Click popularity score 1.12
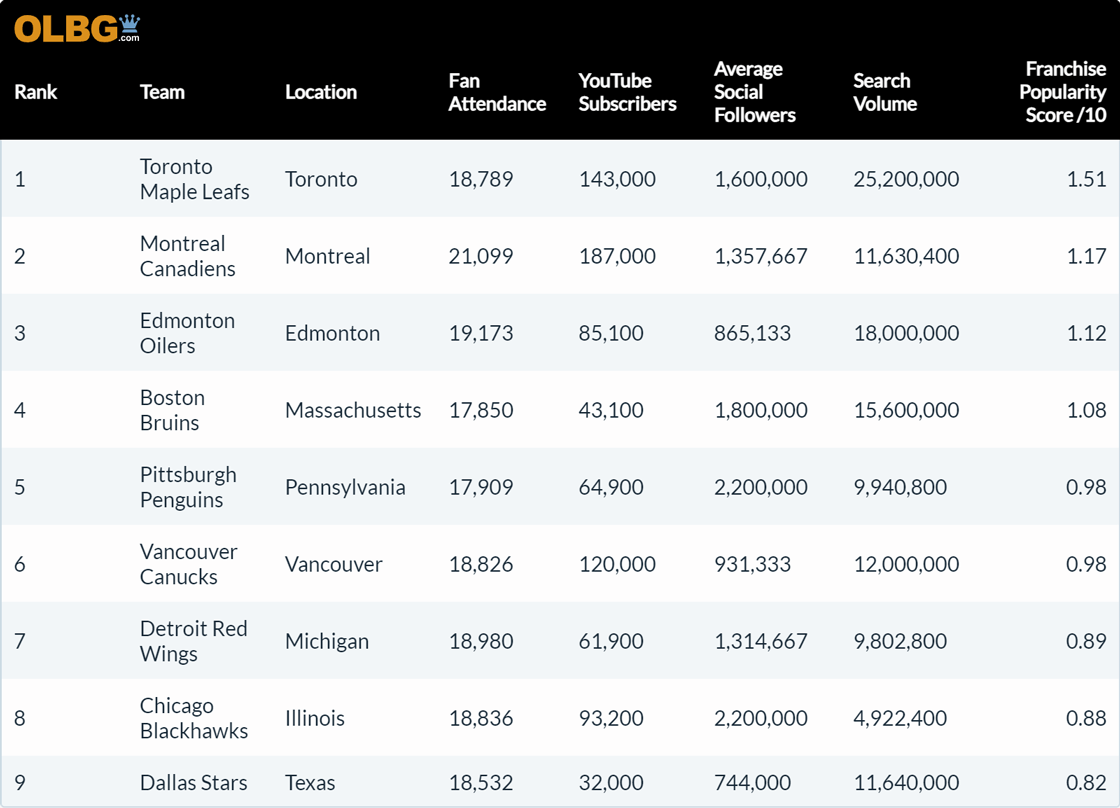Viewport: 1120px width, 808px height. [1086, 334]
